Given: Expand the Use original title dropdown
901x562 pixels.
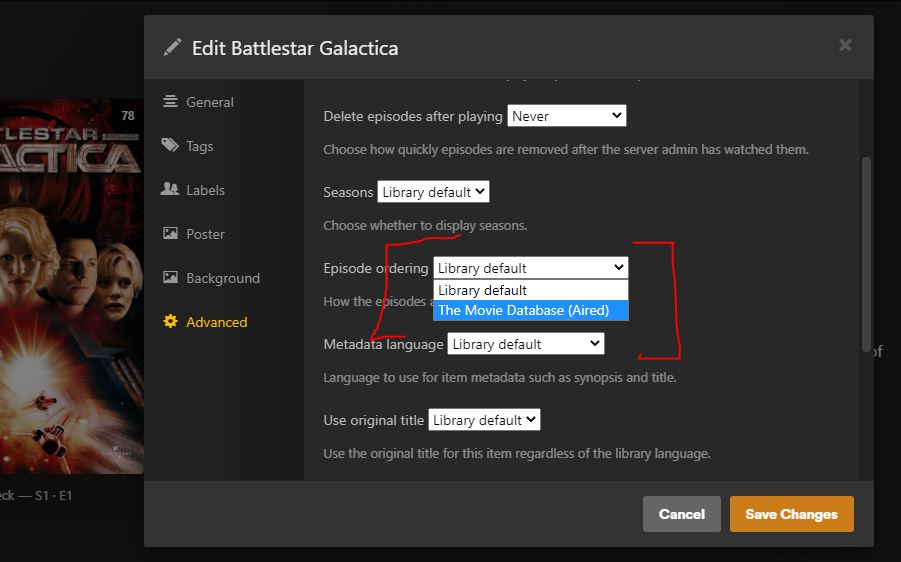Looking at the screenshot, I should pyautogui.click(x=484, y=420).
